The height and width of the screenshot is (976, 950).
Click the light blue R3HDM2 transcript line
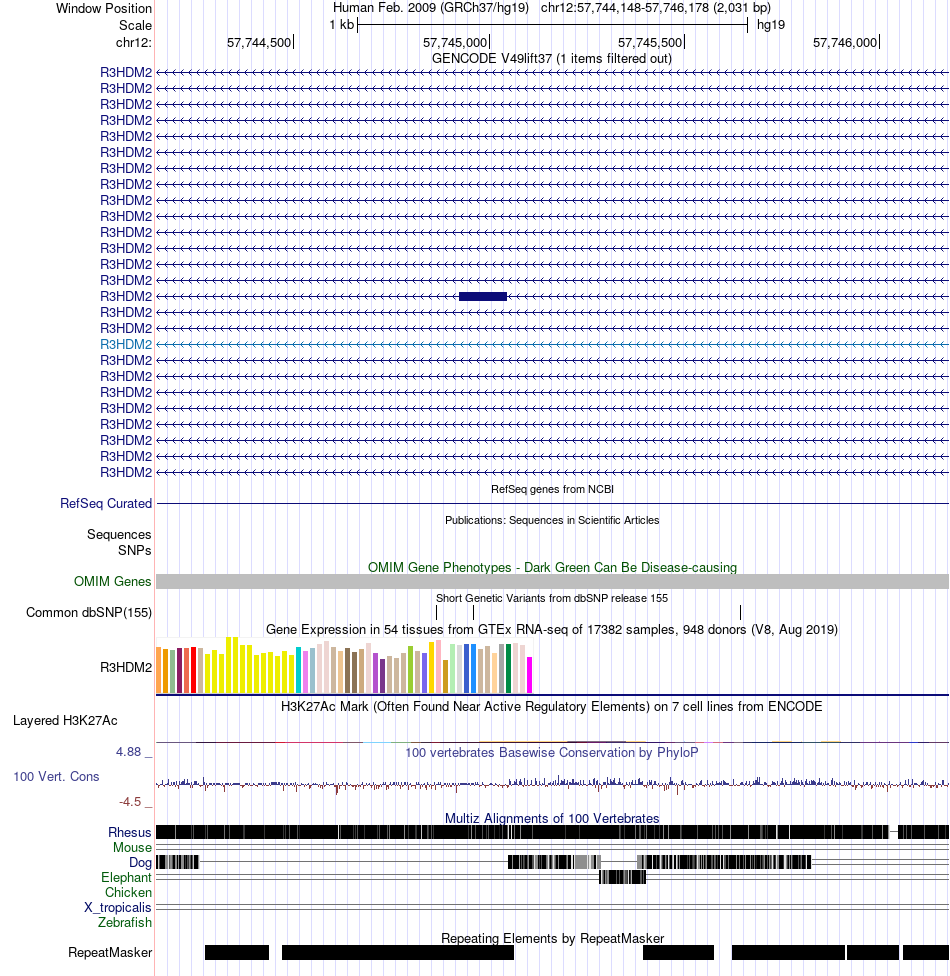(552, 344)
